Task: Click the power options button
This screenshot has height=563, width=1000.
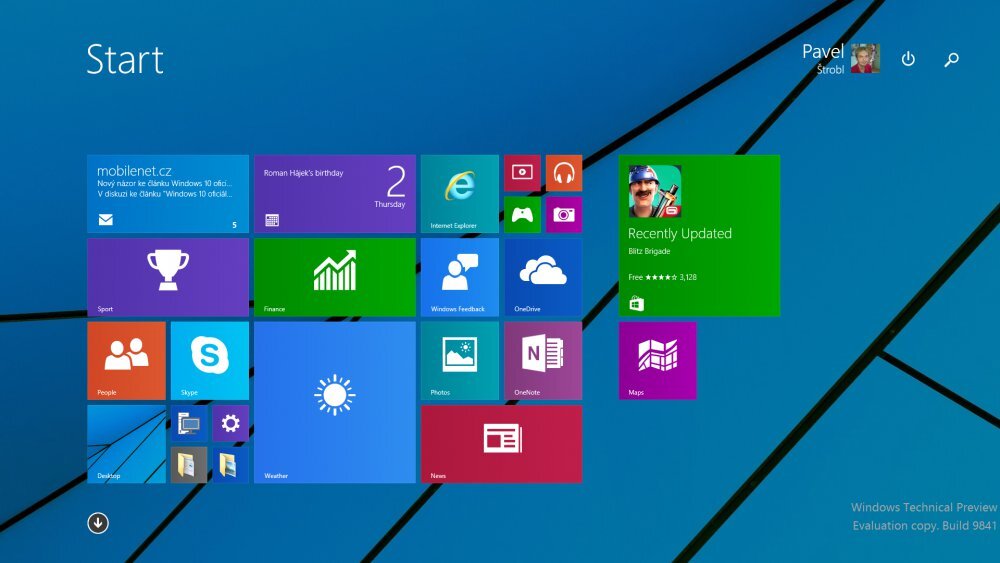Action: click(x=908, y=59)
